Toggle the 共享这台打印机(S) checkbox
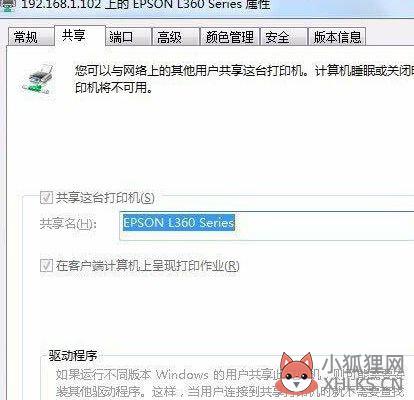This screenshot has height=400, width=414. click(x=46, y=198)
